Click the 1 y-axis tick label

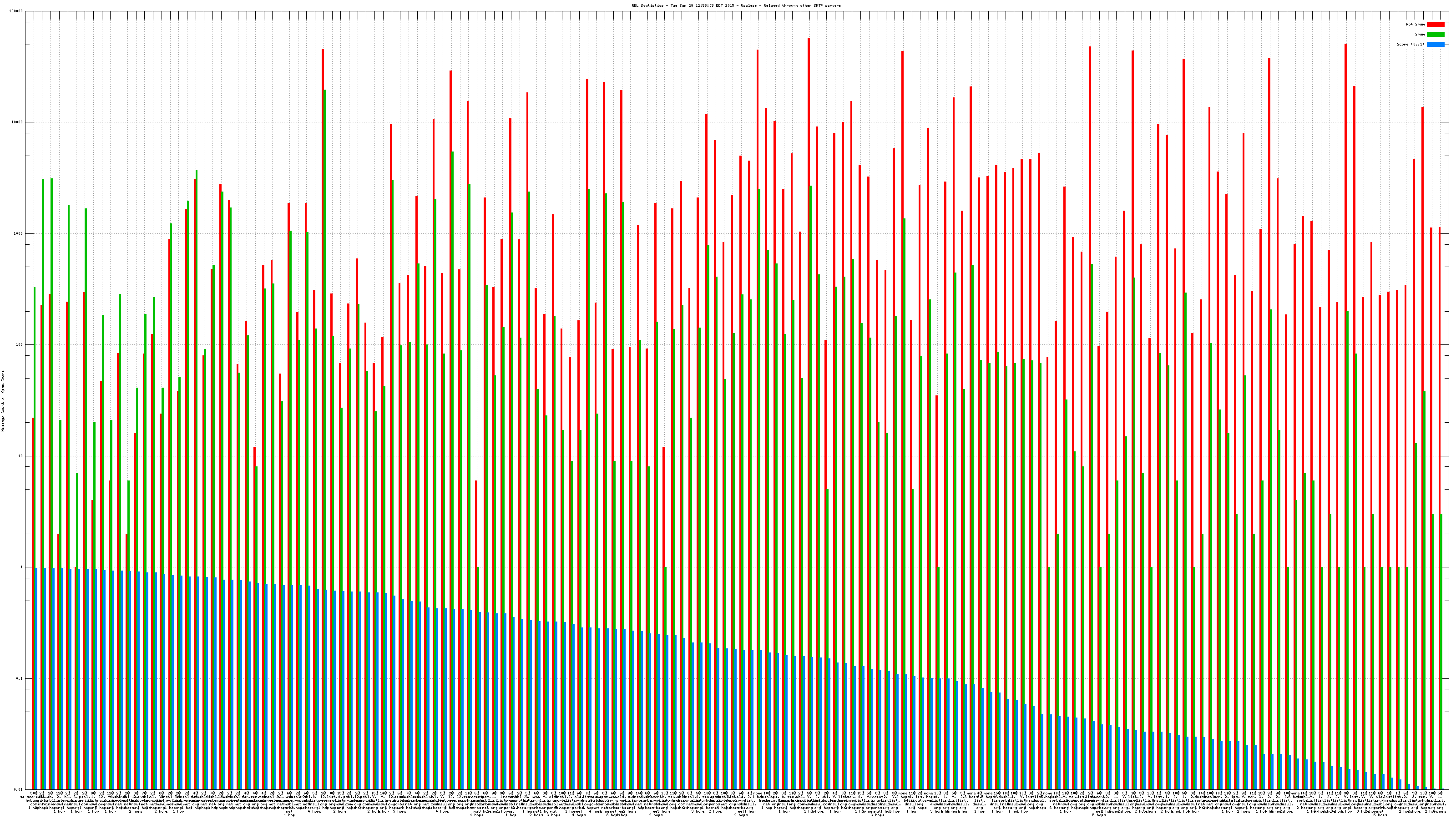click(22, 567)
